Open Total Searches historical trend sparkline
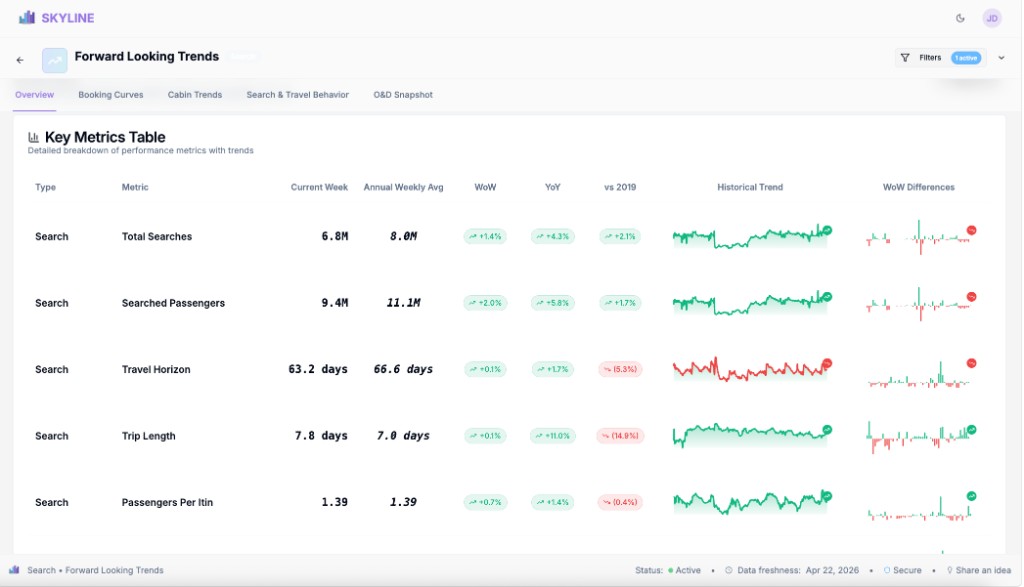1024x587 pixels. point(752,236)
